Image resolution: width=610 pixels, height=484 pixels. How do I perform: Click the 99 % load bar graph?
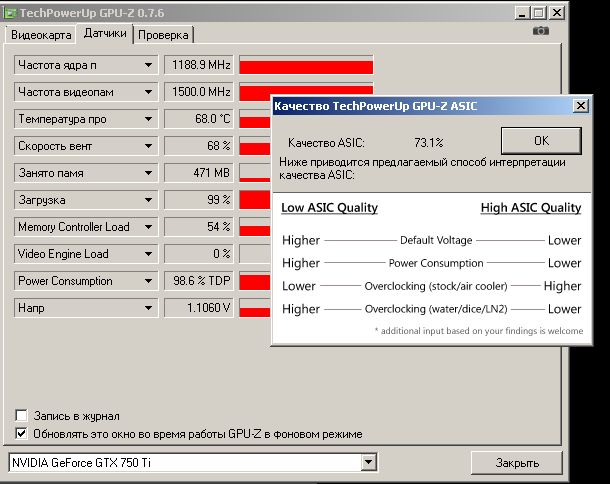(x=255, y=200)
